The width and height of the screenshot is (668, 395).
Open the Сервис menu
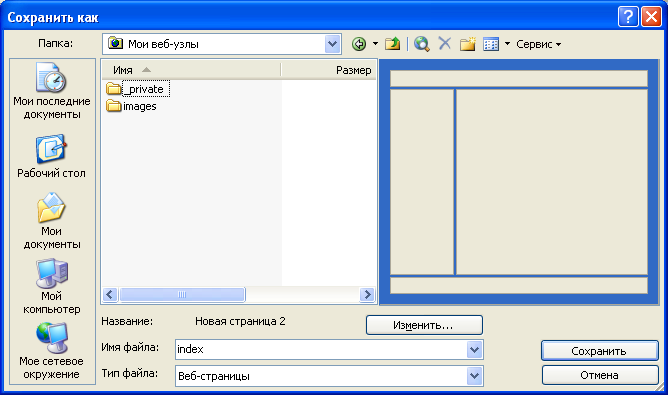coord(538,44)
